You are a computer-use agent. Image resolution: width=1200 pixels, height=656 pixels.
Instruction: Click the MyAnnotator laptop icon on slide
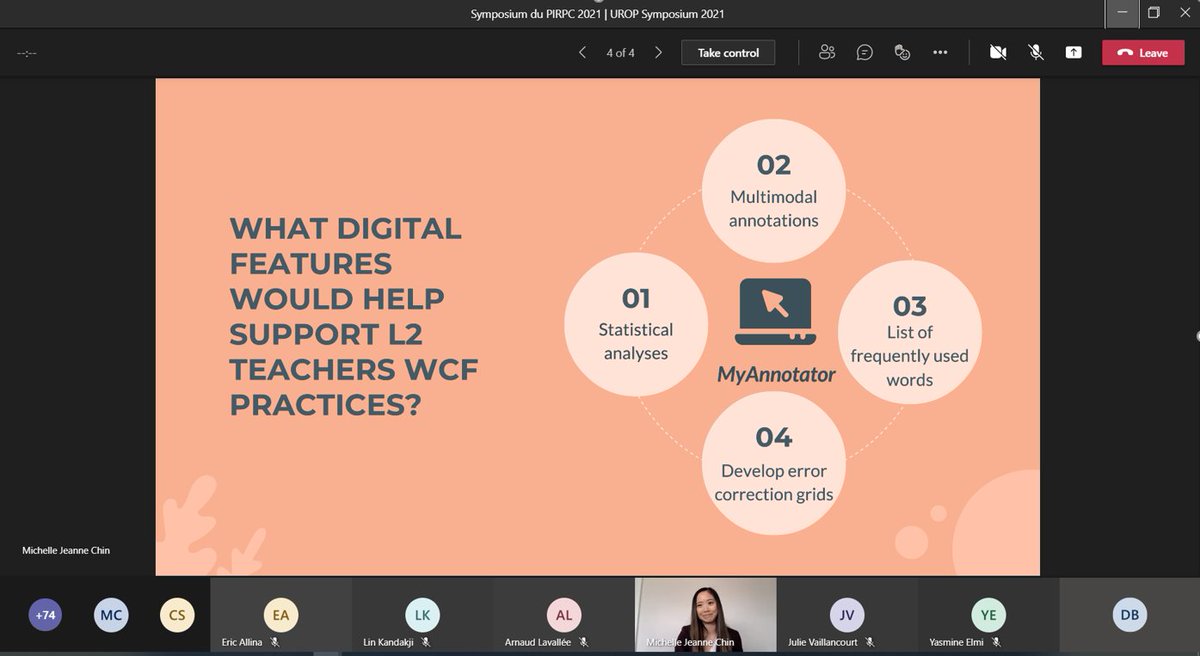pos(776,314)
